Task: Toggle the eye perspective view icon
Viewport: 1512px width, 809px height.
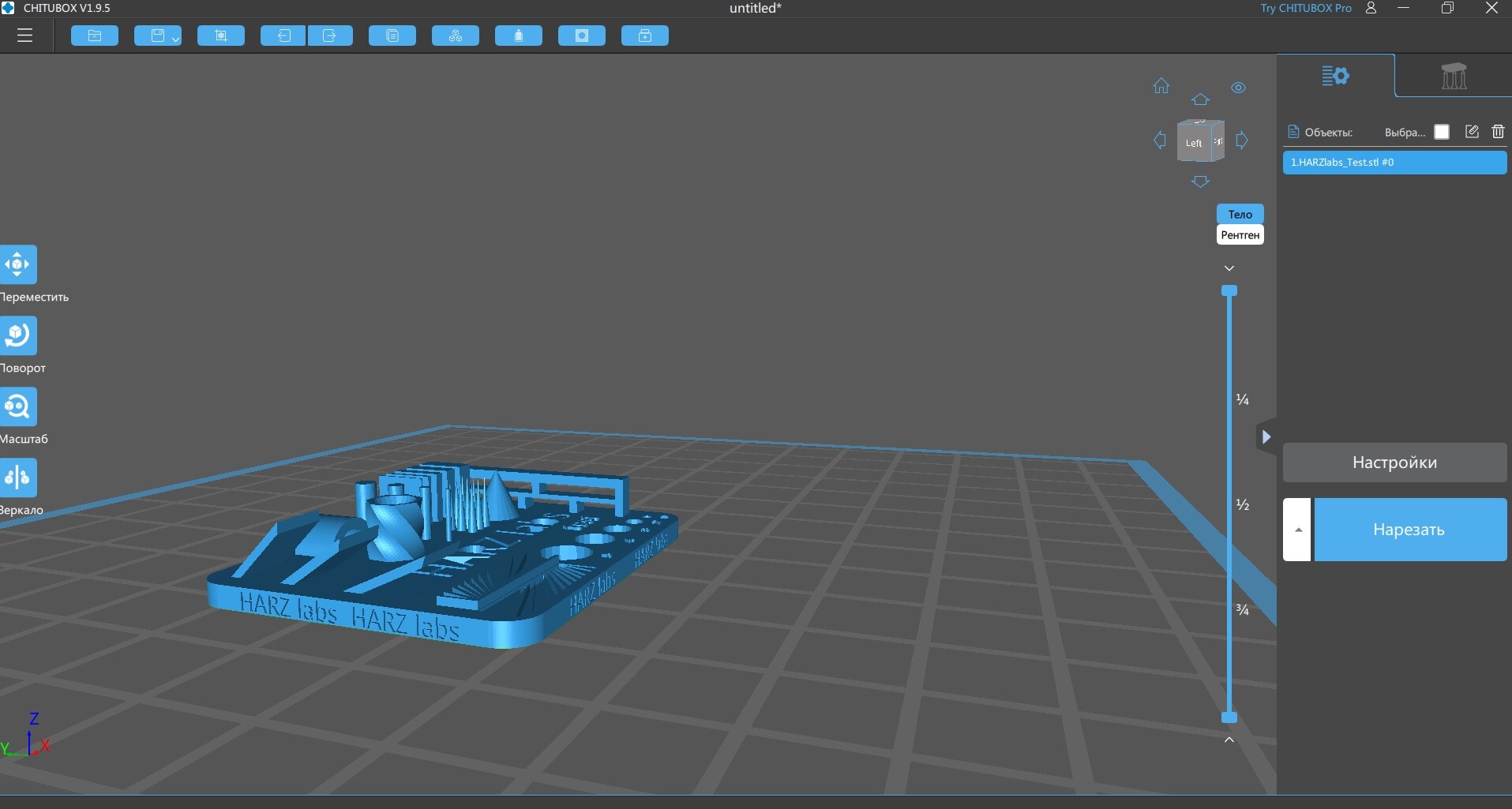Action: point(1238,88)
